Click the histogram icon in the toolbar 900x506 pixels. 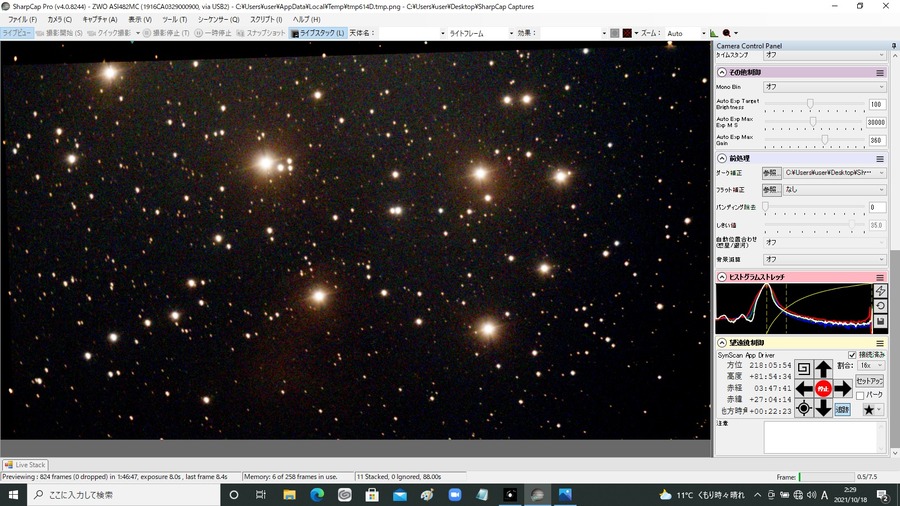(713, 33)
